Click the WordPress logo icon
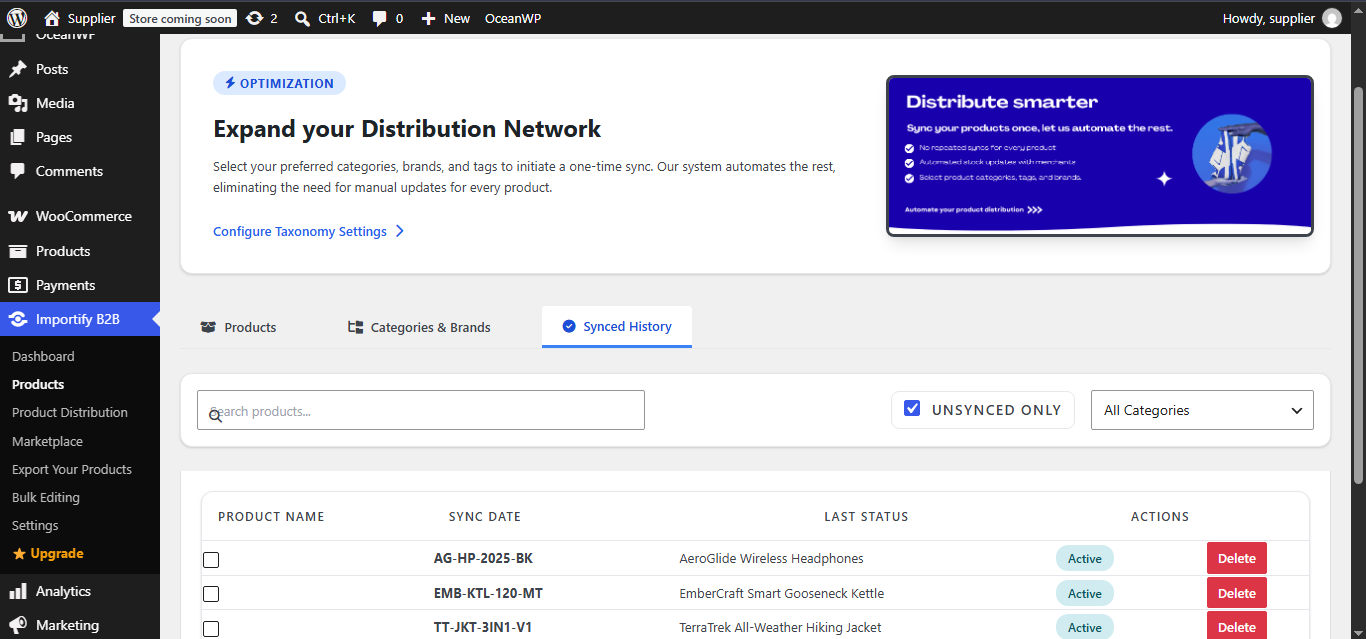This screenshot has height=639, width=1366. pyautogui.click(x=17, y=18)
